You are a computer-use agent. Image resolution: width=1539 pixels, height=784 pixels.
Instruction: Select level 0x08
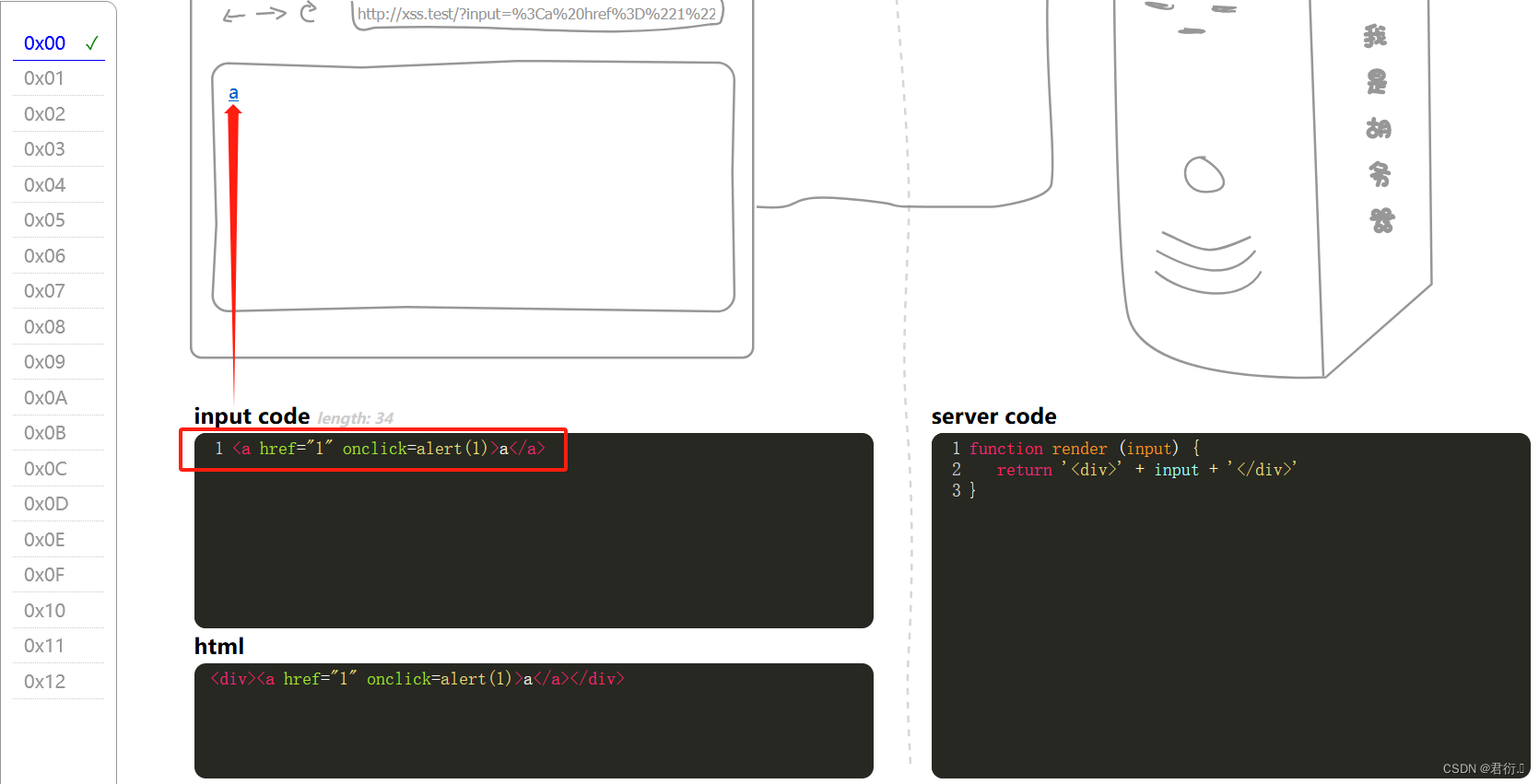click(44, 327)
